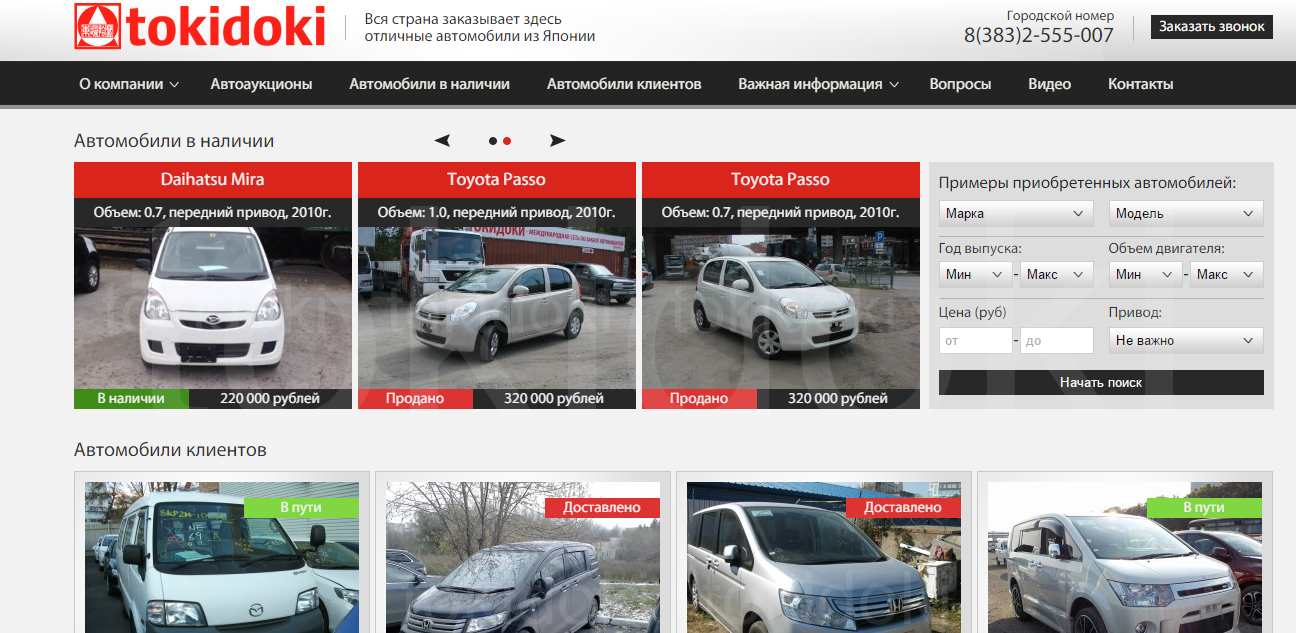Image resolution: width=1296 pixels, height=633 pixels.
Task: Open the Видео page
Action: point(1049,84)
